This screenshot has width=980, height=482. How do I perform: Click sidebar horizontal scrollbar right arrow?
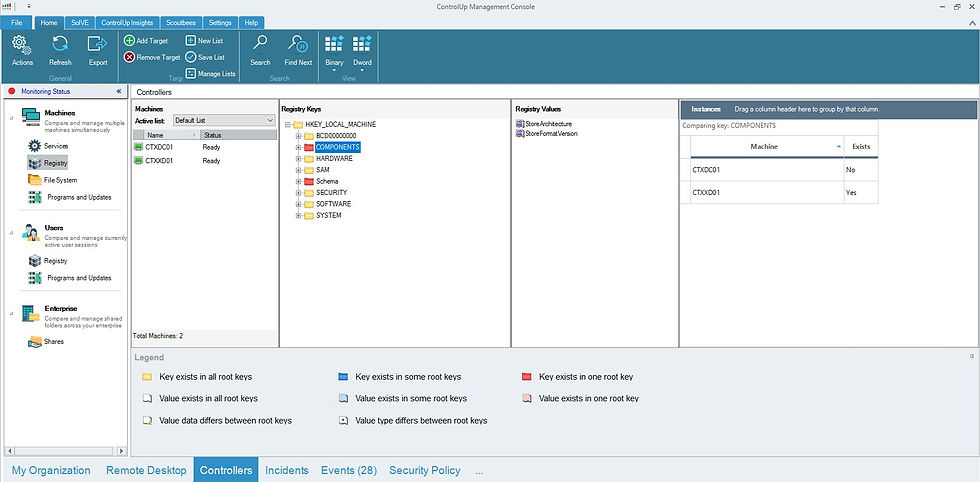tap(121, 451)
